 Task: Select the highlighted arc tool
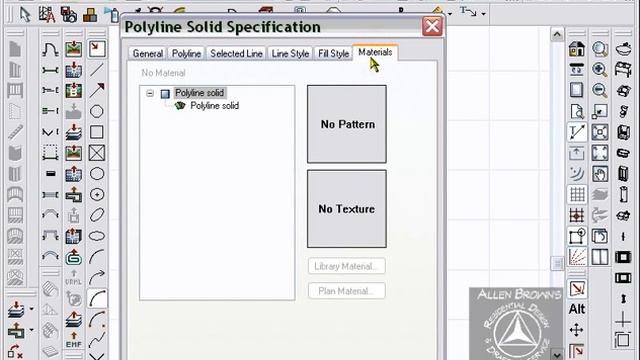(x=97, y=298)
